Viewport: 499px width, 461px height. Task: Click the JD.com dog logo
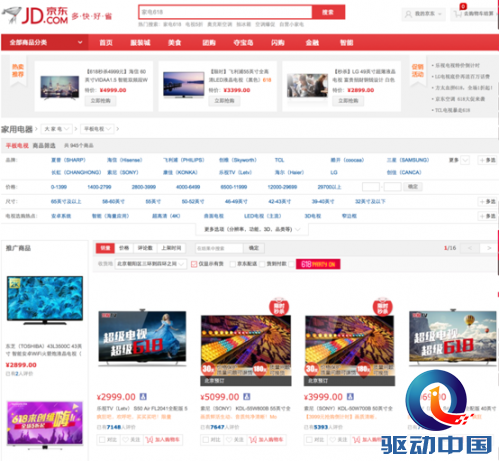tap(11, 15)
